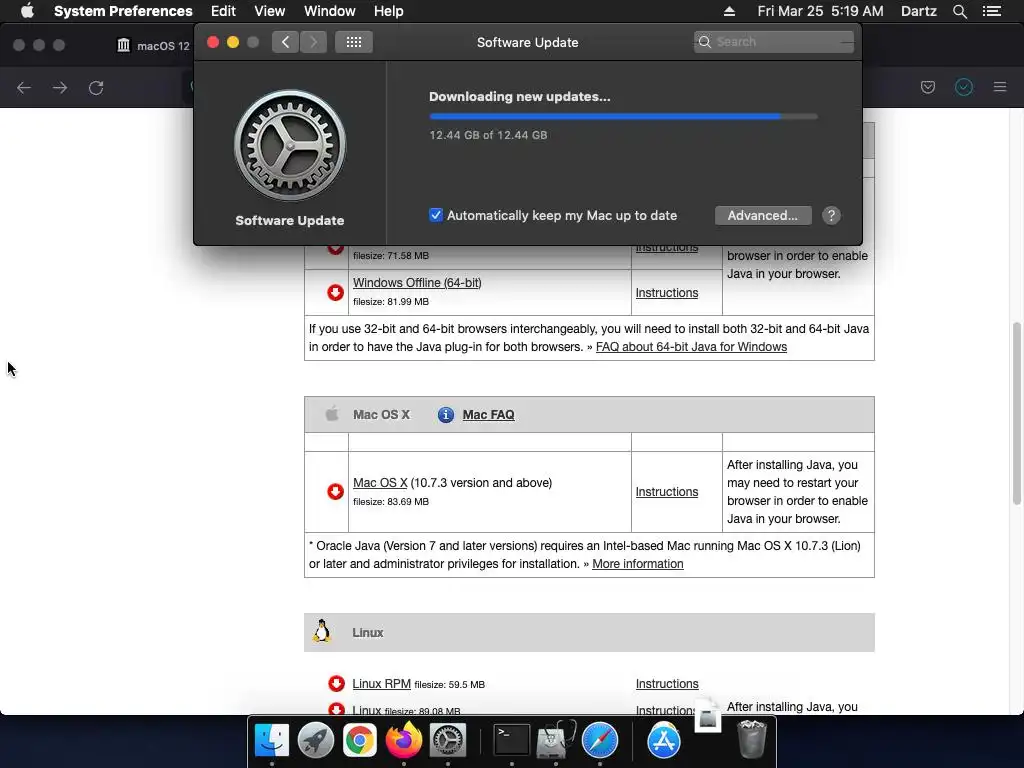The image size is (1024, 768).
Task: Download Windows Offline (64-bit) Java
Action: (x=417, y=283)
